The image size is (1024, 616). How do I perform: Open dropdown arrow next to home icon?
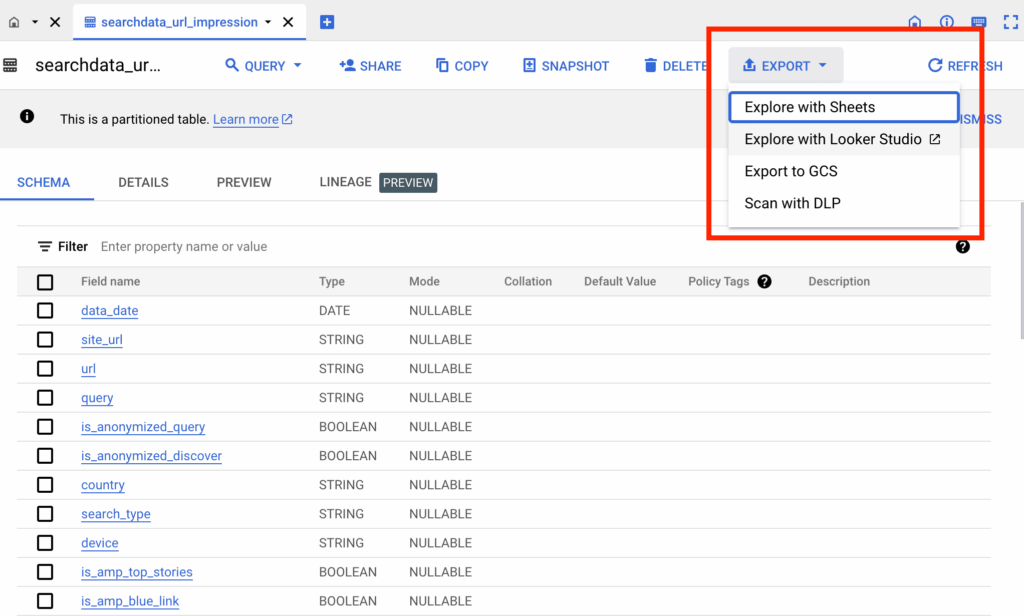tap(35, 22)
